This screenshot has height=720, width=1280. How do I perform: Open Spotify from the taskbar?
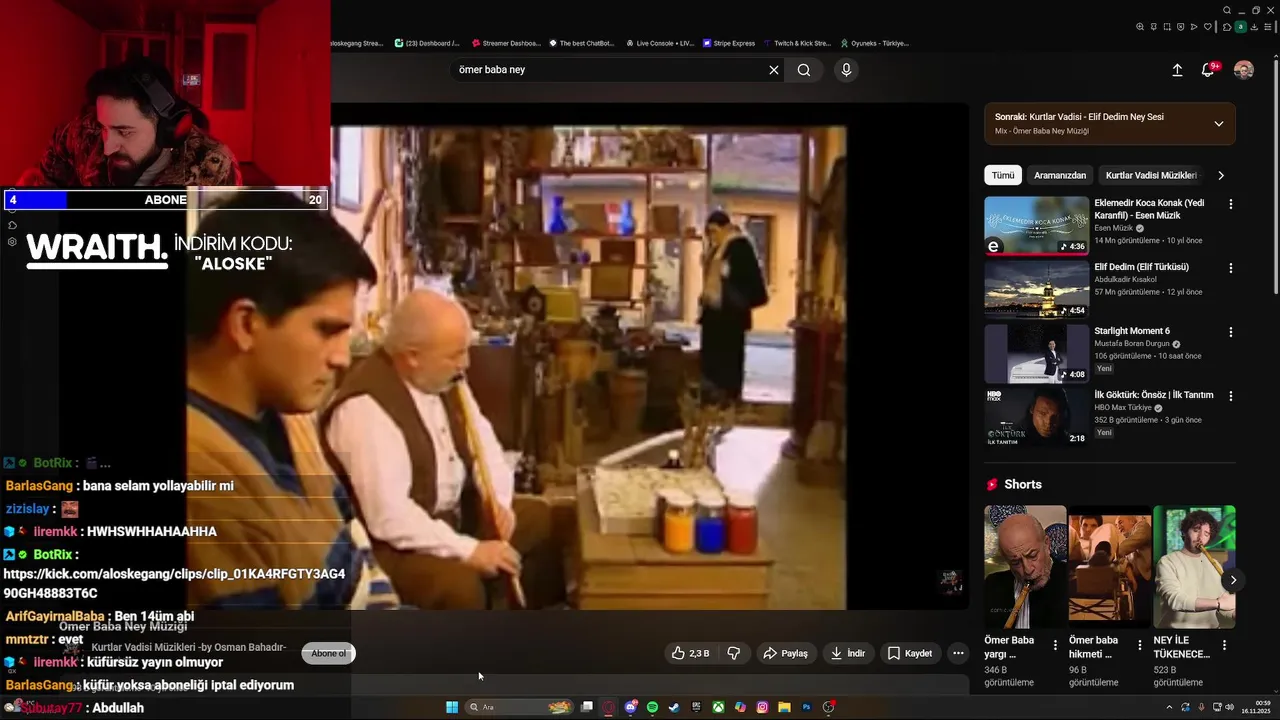pos(652,707)
